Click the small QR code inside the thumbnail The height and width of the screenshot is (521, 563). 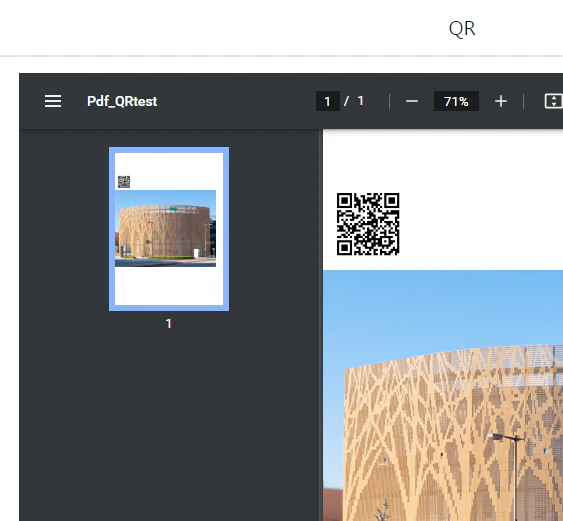124,182
